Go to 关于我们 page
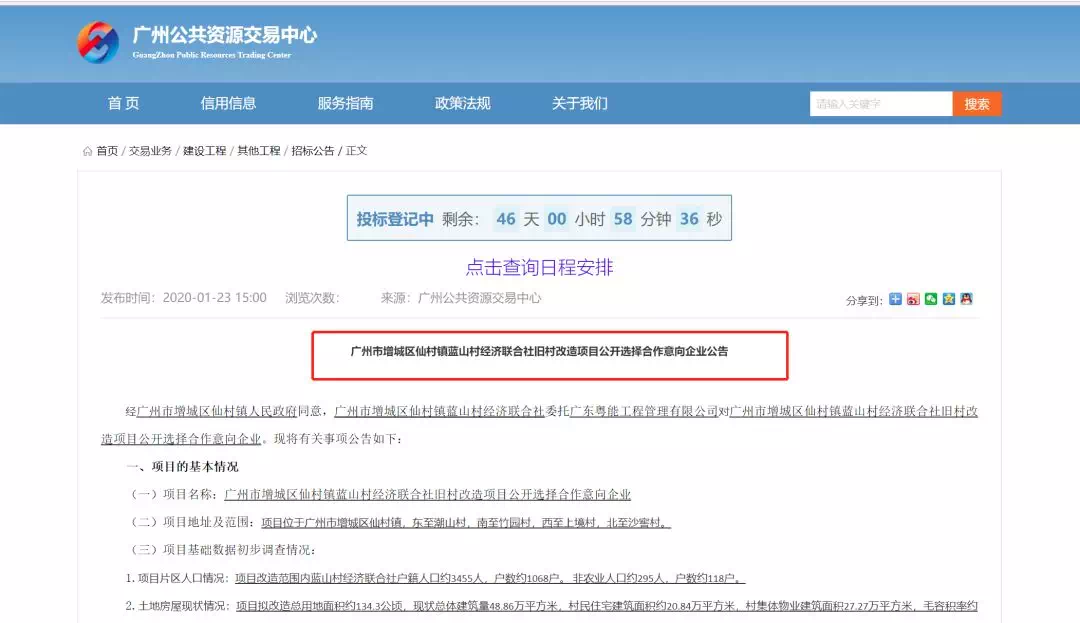The width and height of the screenshot is (1080, 623). (579, 103)
